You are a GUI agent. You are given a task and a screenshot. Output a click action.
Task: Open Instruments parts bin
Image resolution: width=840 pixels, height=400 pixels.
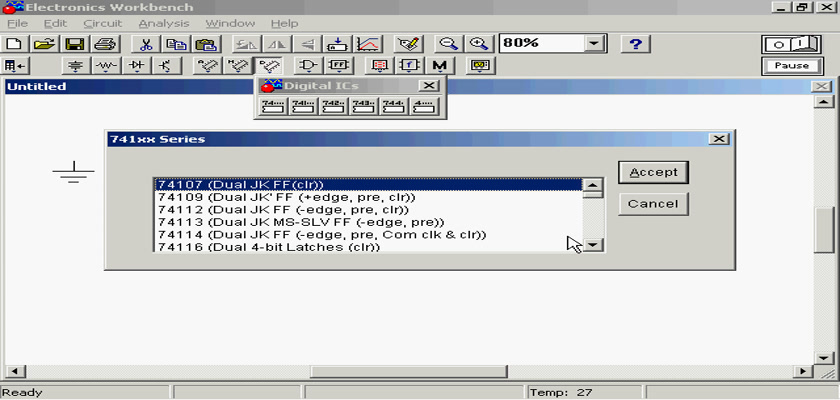point(481,66)
